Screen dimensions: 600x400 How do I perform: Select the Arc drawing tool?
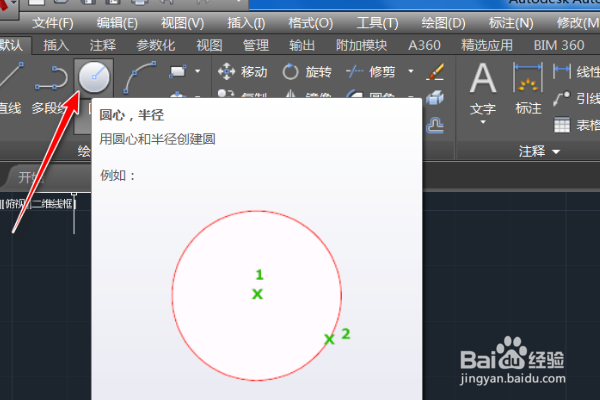click(139, 78)
